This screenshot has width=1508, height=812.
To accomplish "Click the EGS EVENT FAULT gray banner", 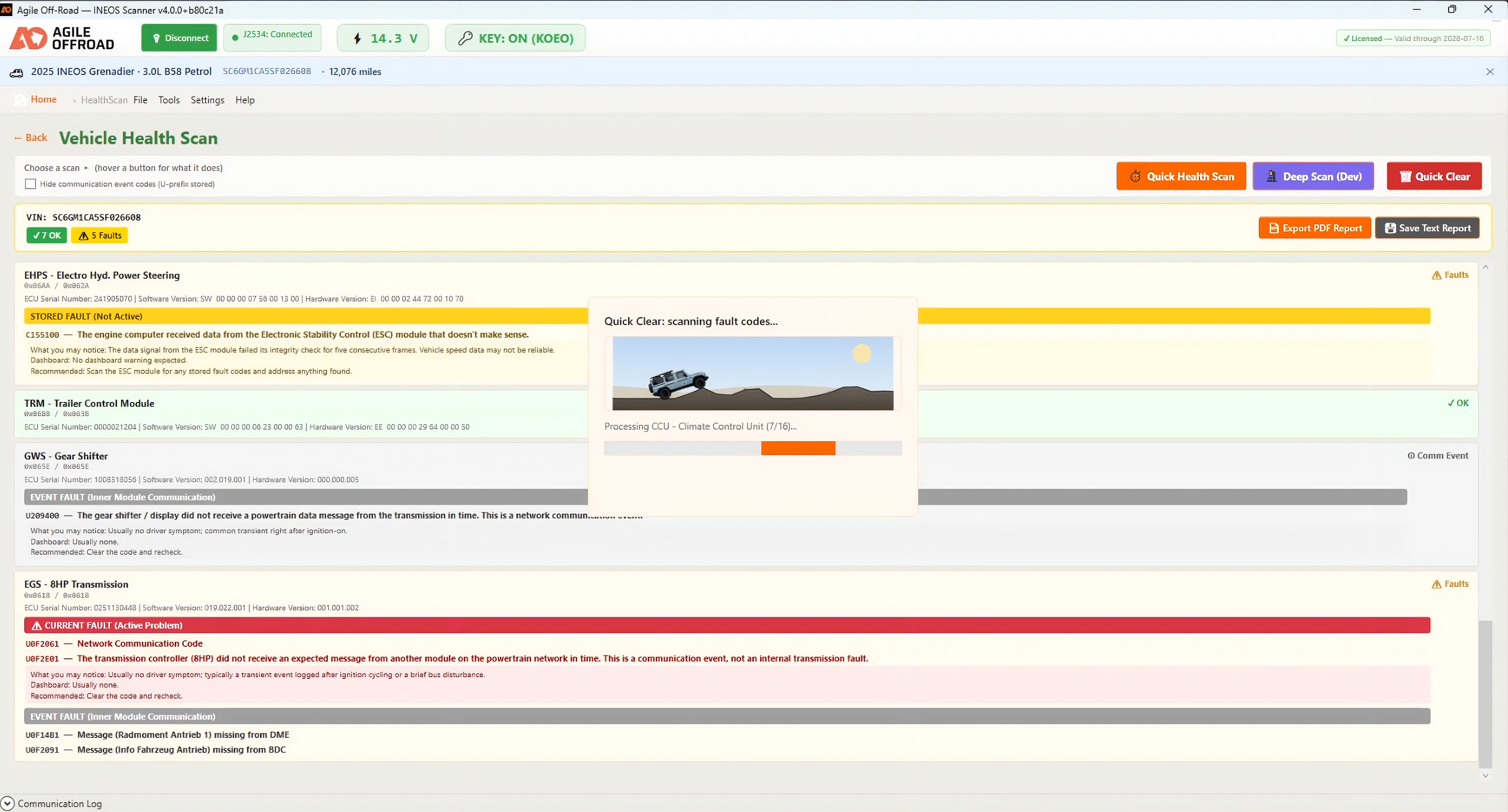I will coord(727,716).
